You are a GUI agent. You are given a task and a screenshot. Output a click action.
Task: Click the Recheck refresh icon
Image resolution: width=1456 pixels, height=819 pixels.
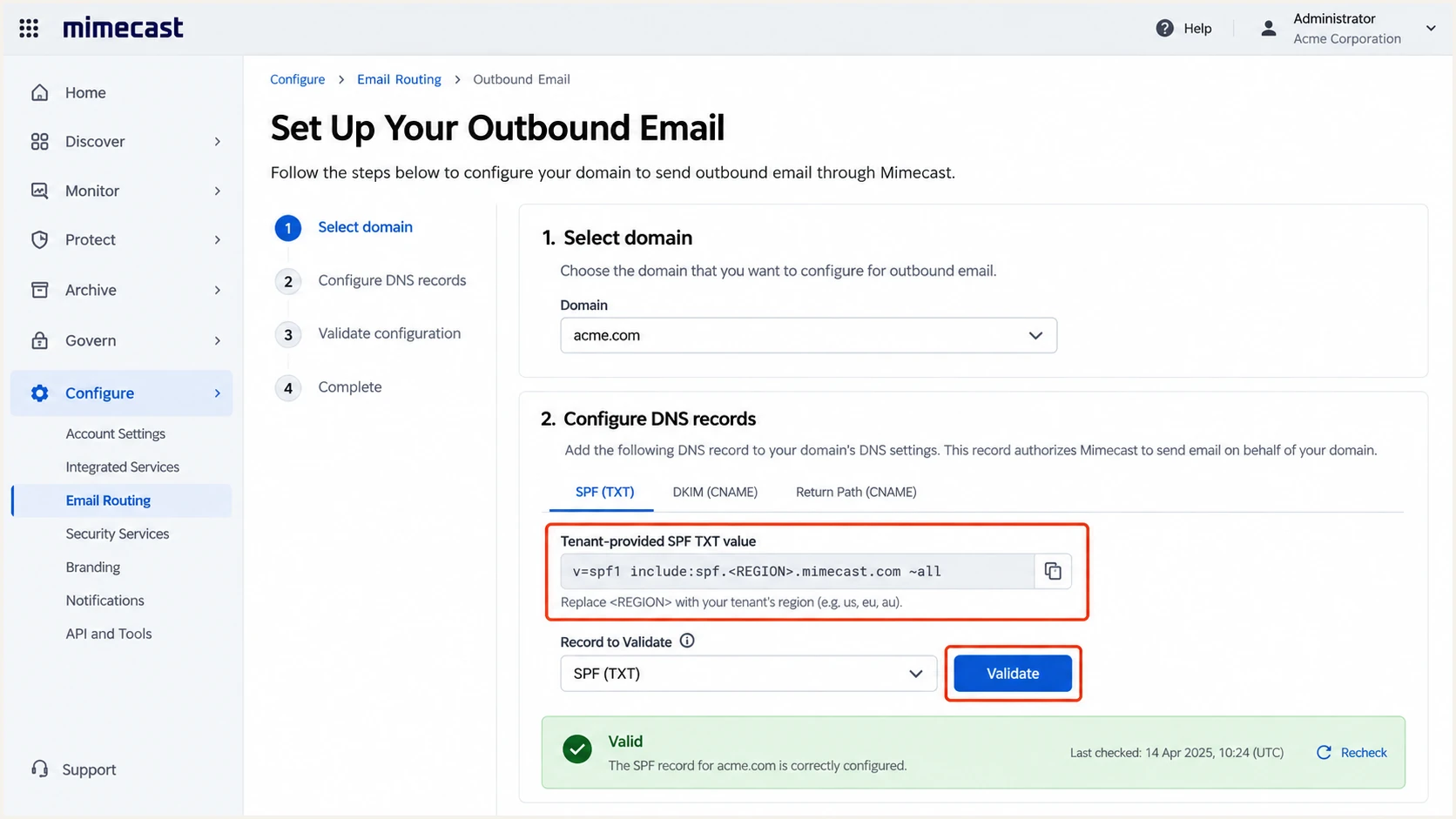pyautogui.click(x=1324, y=752)
